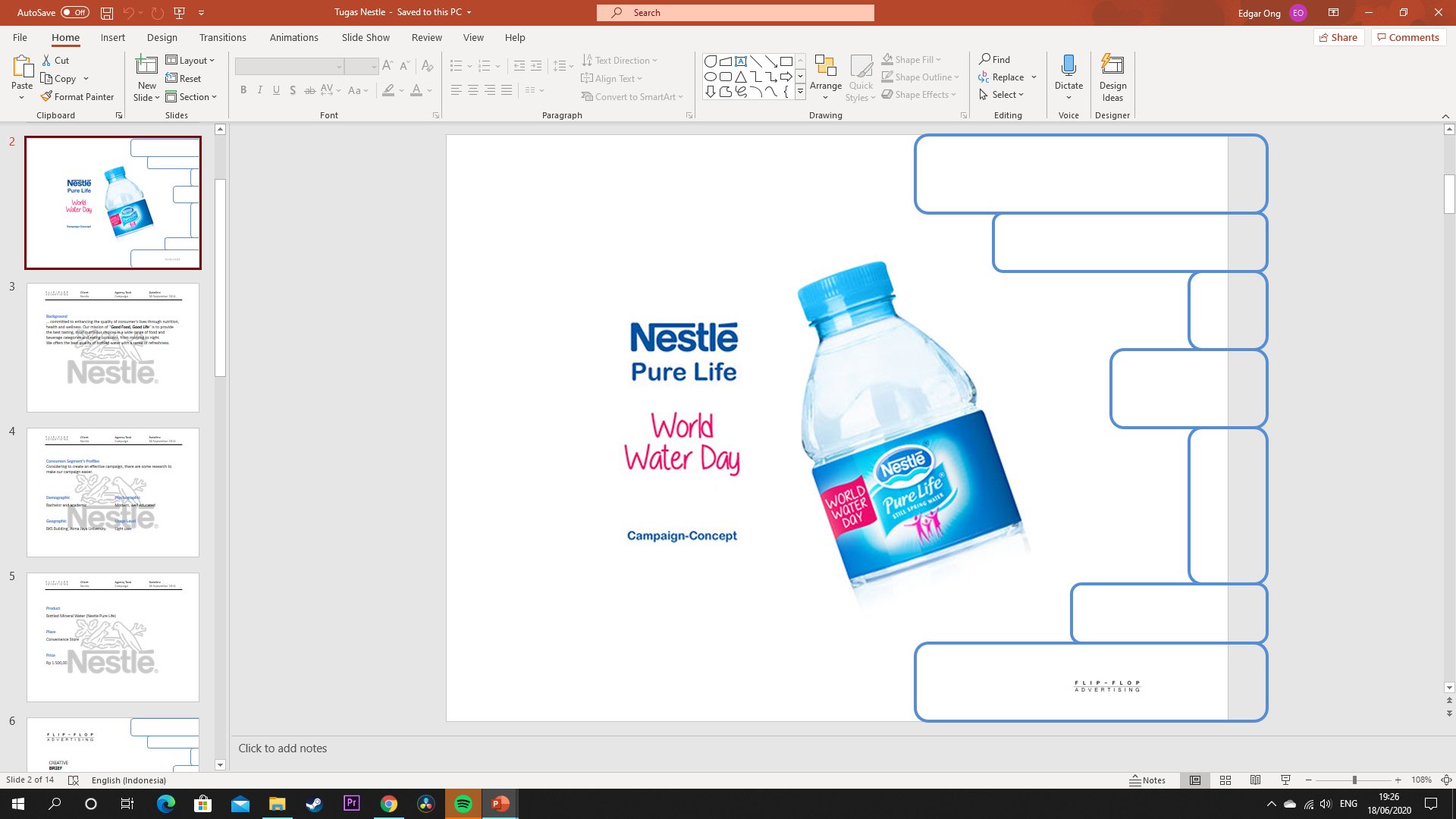Toggle Text Shadow formatting
This screenshot has height=819, width=1456.
(293, 90)
